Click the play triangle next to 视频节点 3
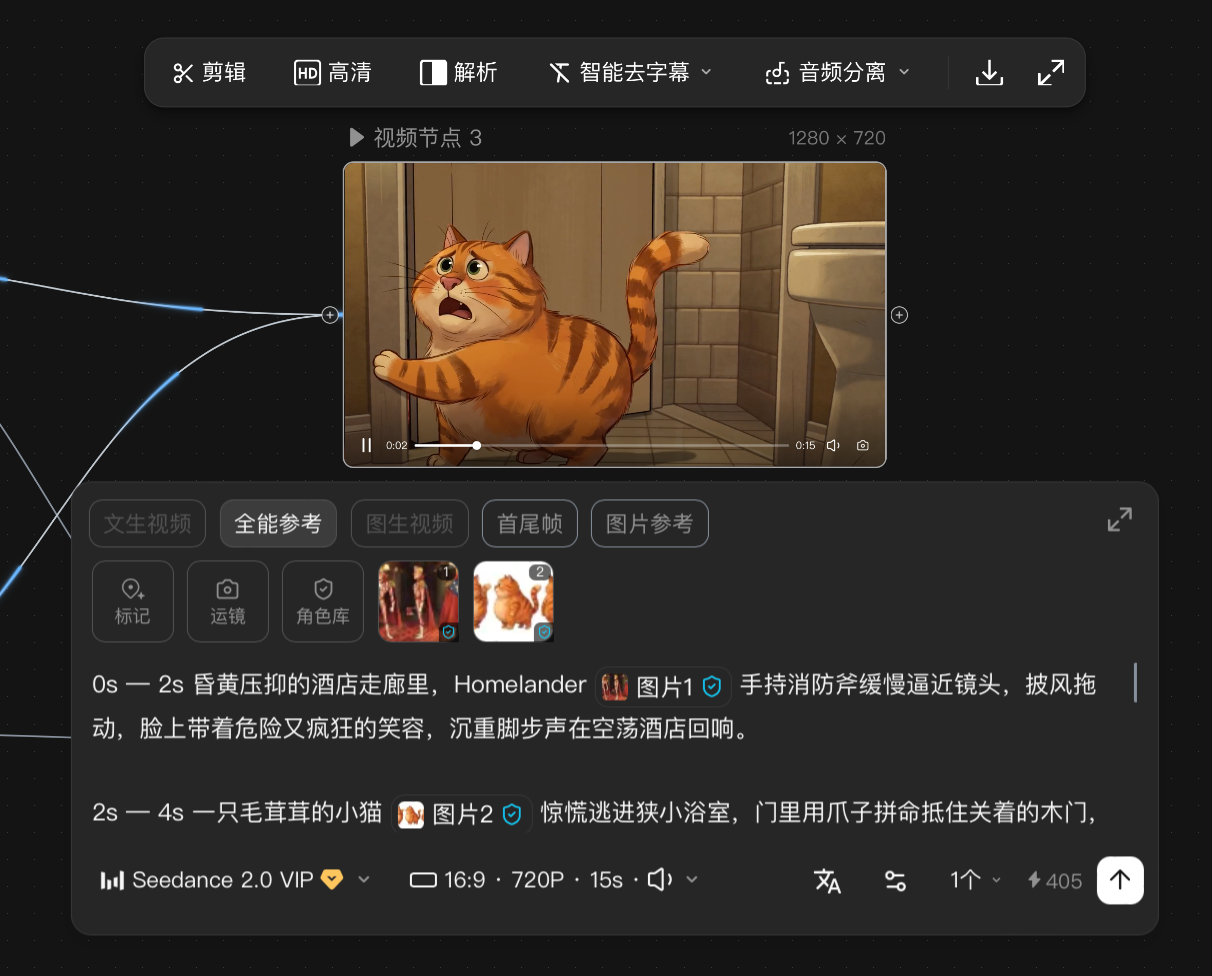 [x=356, y=138]
